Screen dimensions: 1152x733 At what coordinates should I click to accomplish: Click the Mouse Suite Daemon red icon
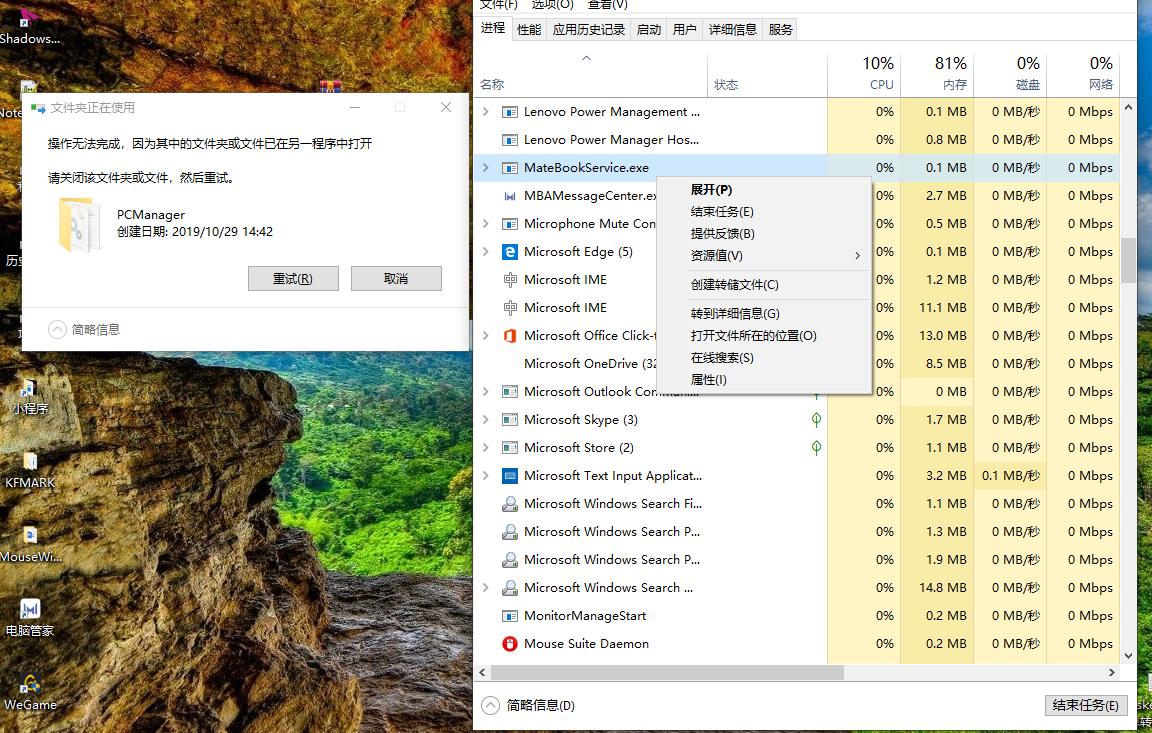pos(510,643)
